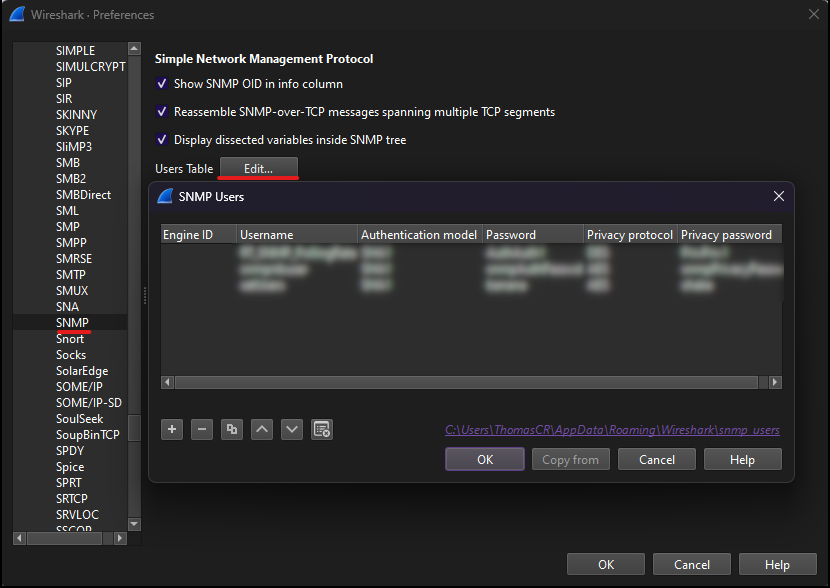The height and width of the screenshot is (588, 830).
Task: Sort by Username column header
Action: (297, 234)
